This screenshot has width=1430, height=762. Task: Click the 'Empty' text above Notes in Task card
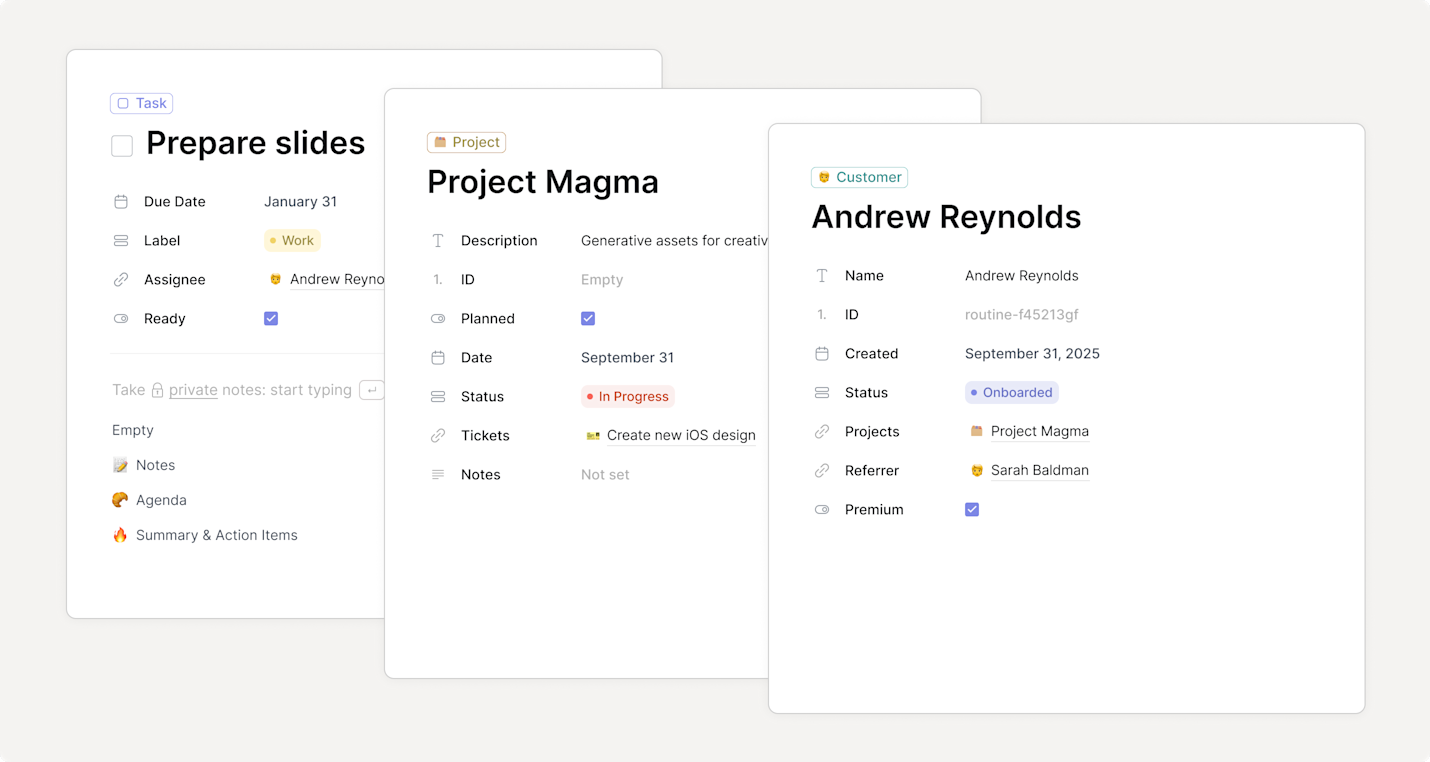[133, 430]
